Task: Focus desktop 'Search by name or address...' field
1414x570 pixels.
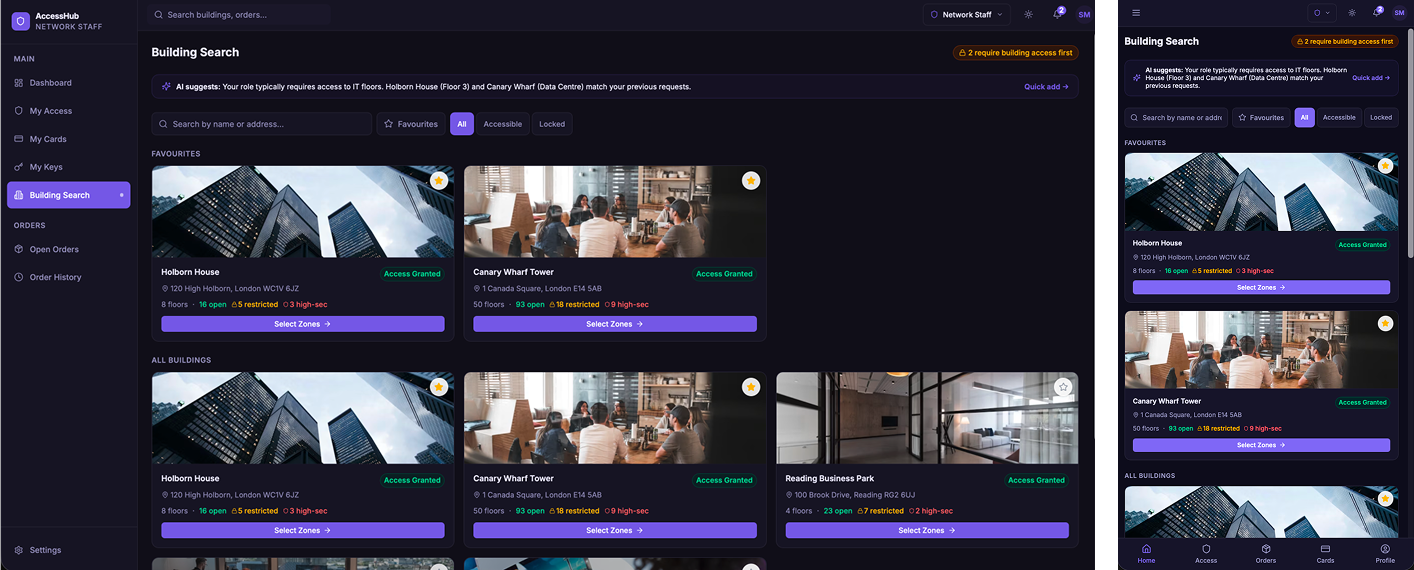Action: pyautogui.click(x=262, y=124)
